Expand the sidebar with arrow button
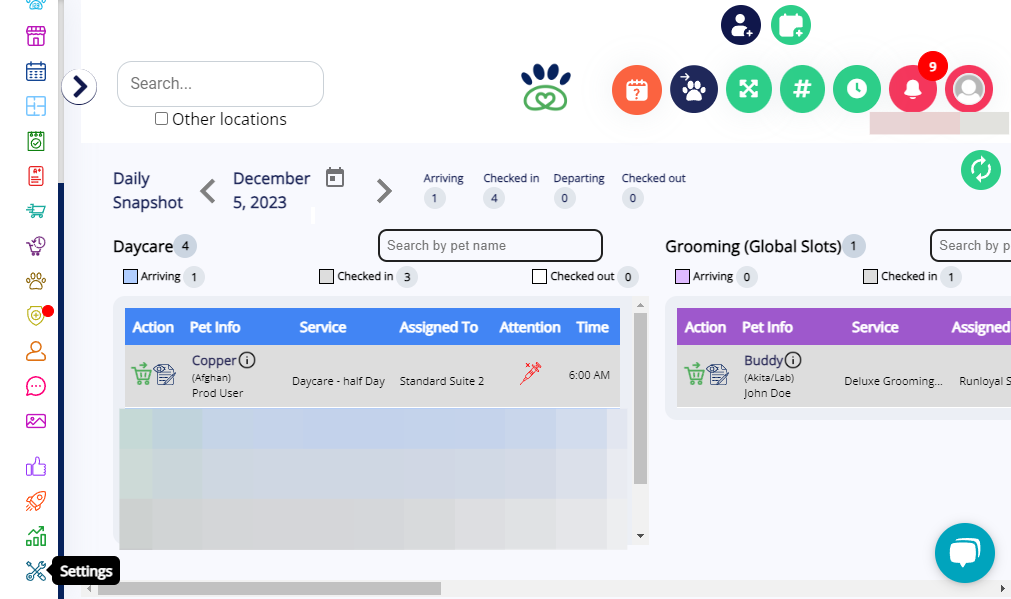The image size is (1011, 599). 79,86
